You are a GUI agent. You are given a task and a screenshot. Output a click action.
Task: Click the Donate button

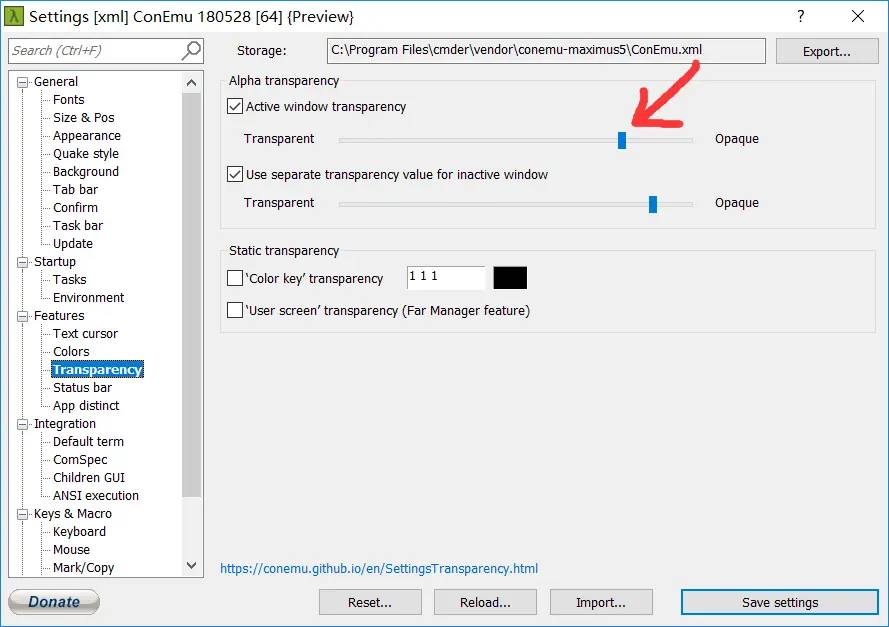point(54,601)
